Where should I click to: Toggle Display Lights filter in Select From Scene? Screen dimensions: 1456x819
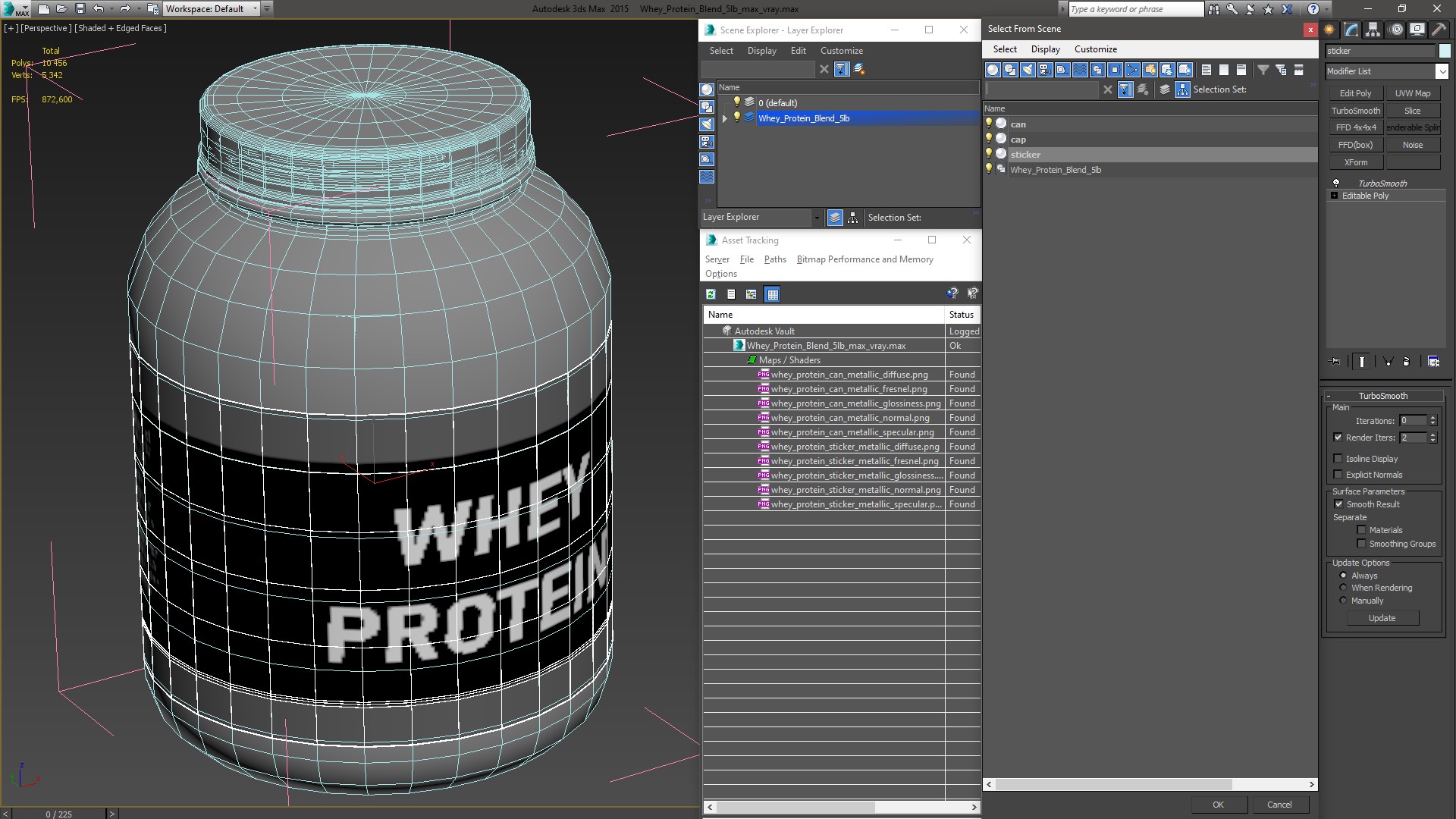click(1028, 70)
